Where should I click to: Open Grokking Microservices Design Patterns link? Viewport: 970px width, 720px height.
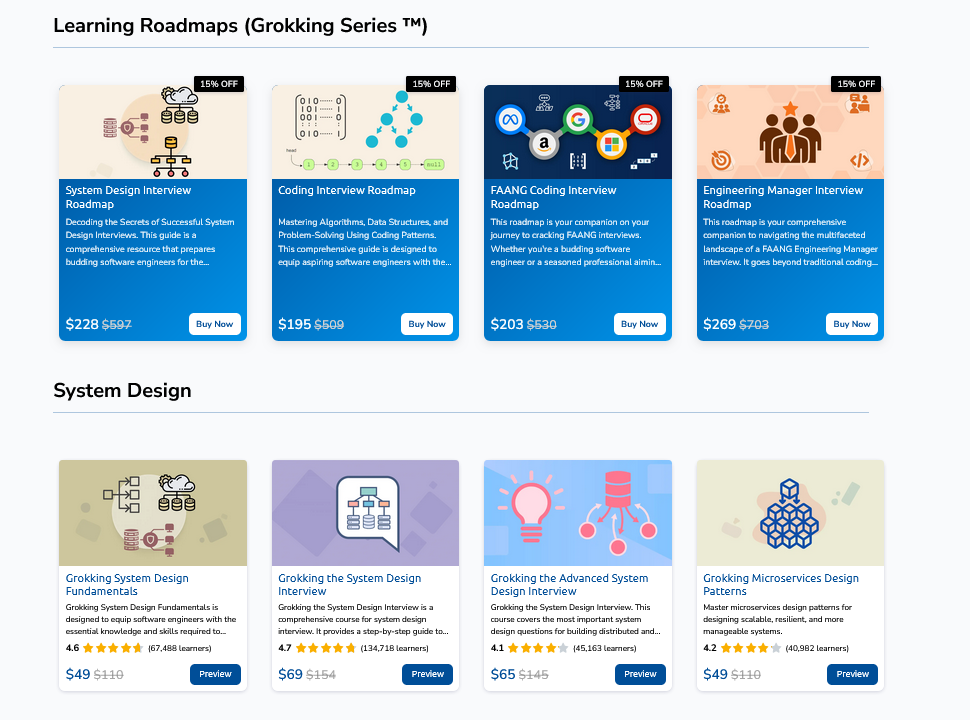[x=781, y=585]
